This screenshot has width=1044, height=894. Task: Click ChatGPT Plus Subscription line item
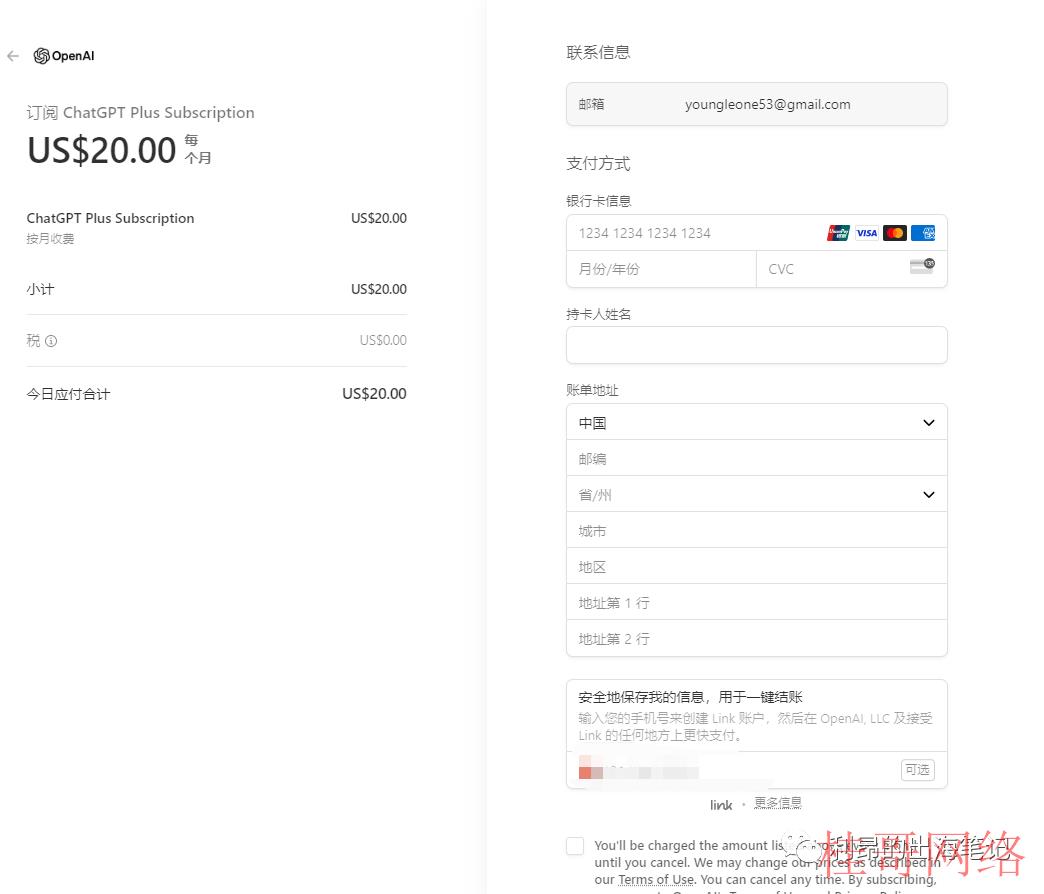pos(111,218)
